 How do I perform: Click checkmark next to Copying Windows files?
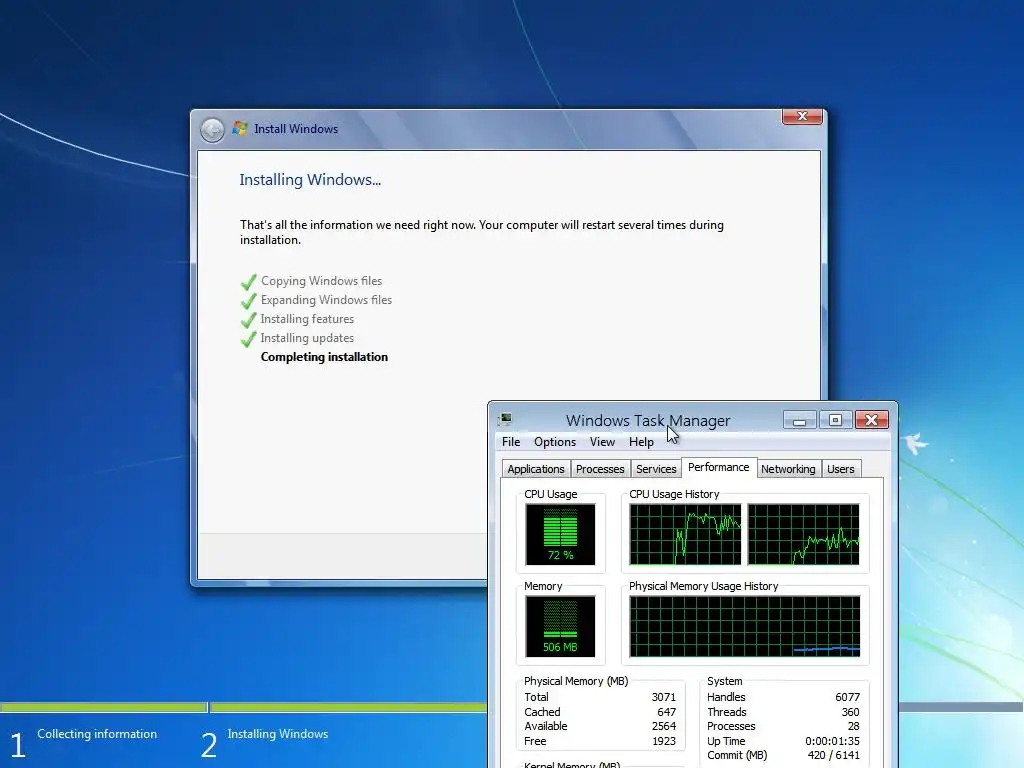point(248,282)
